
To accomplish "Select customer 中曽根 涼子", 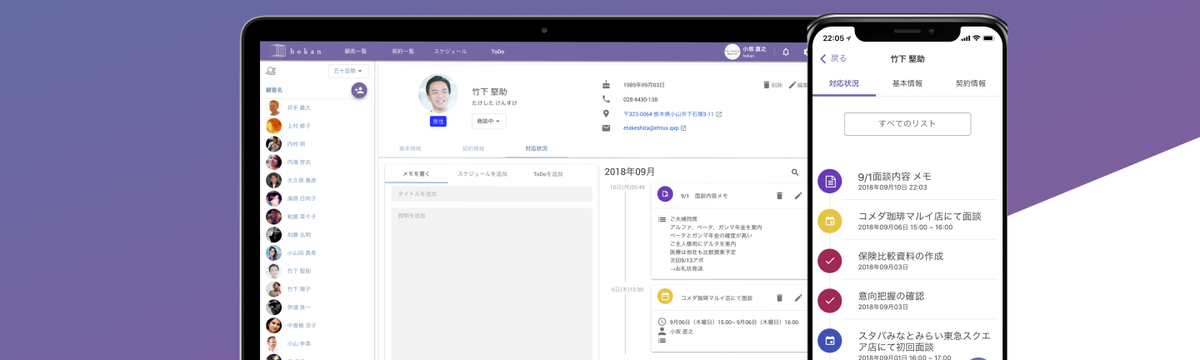I will [x=290, y=325].
